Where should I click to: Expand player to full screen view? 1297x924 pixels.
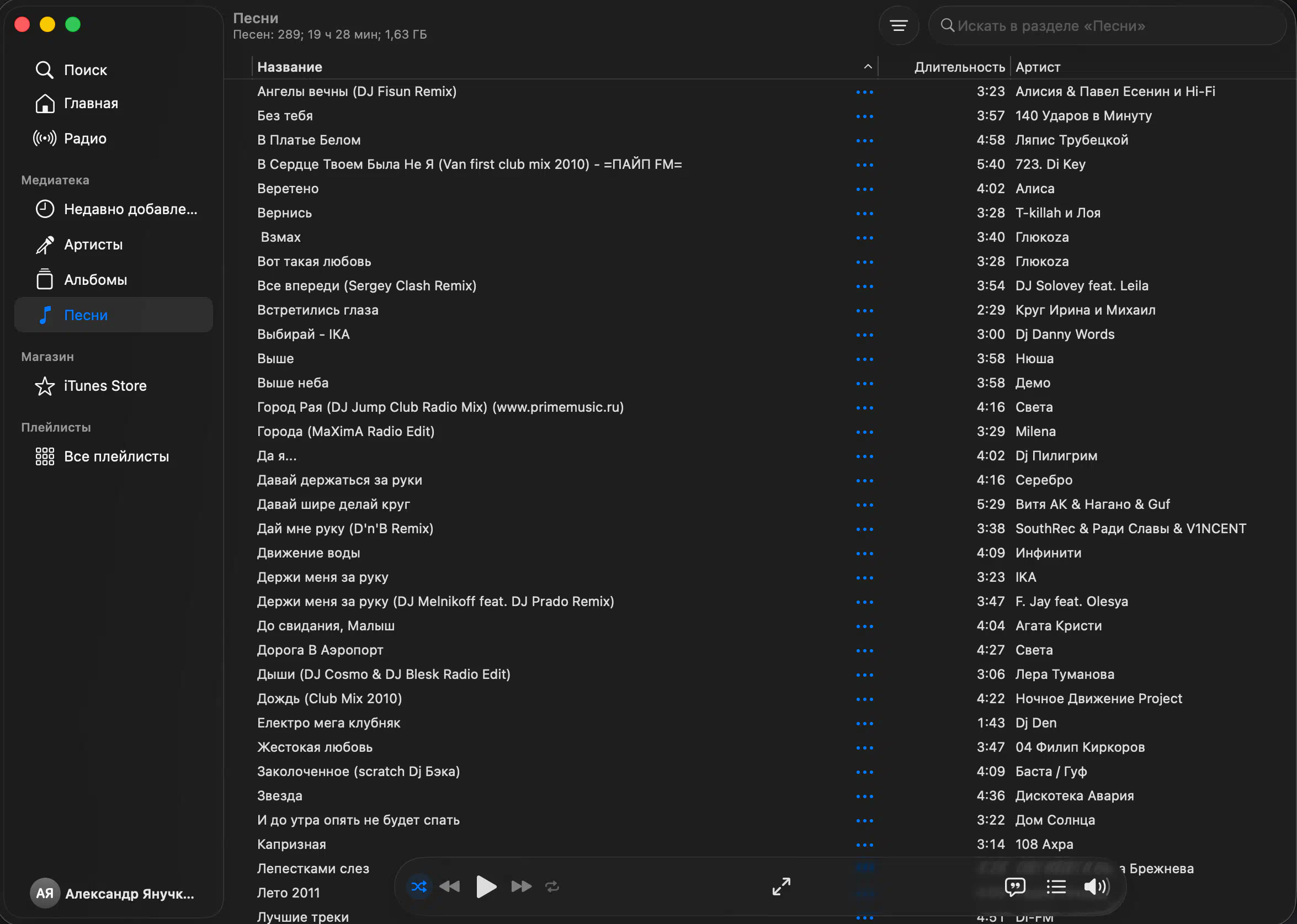coord(781,886)
